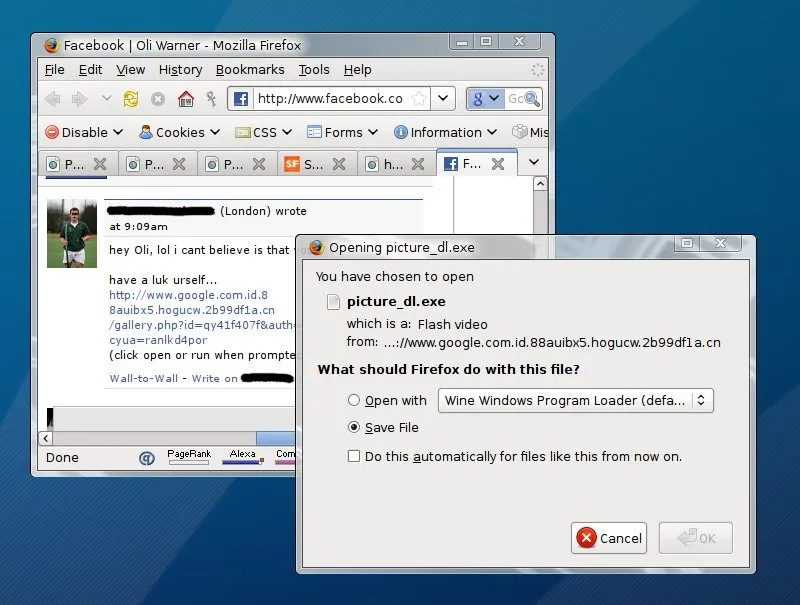Select the Open with radio button

[355, 400]
